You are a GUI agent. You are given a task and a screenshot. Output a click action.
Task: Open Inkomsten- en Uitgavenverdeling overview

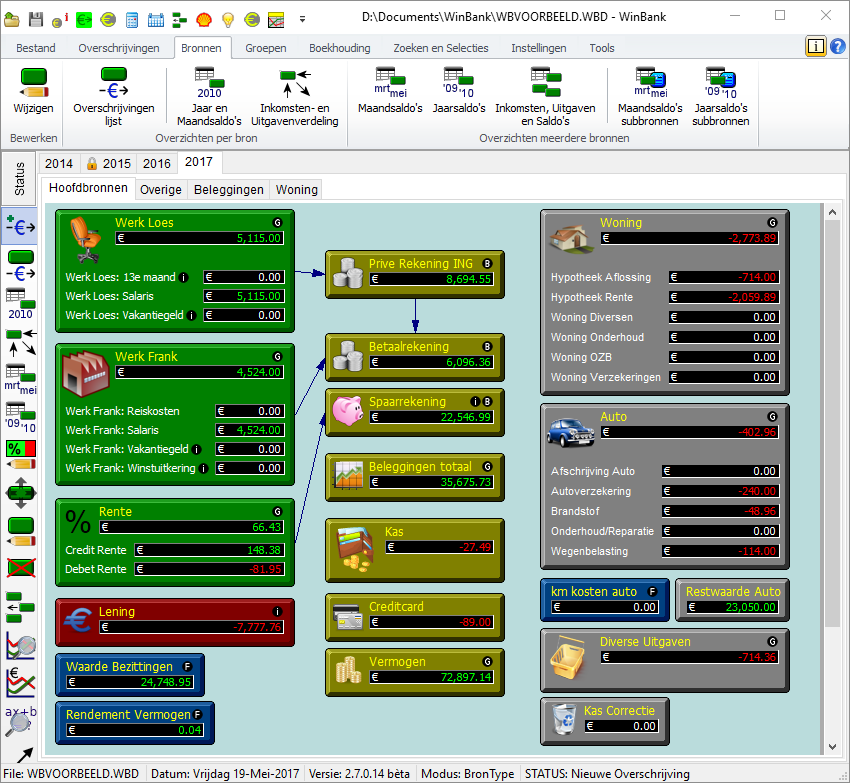click(299, 97)
